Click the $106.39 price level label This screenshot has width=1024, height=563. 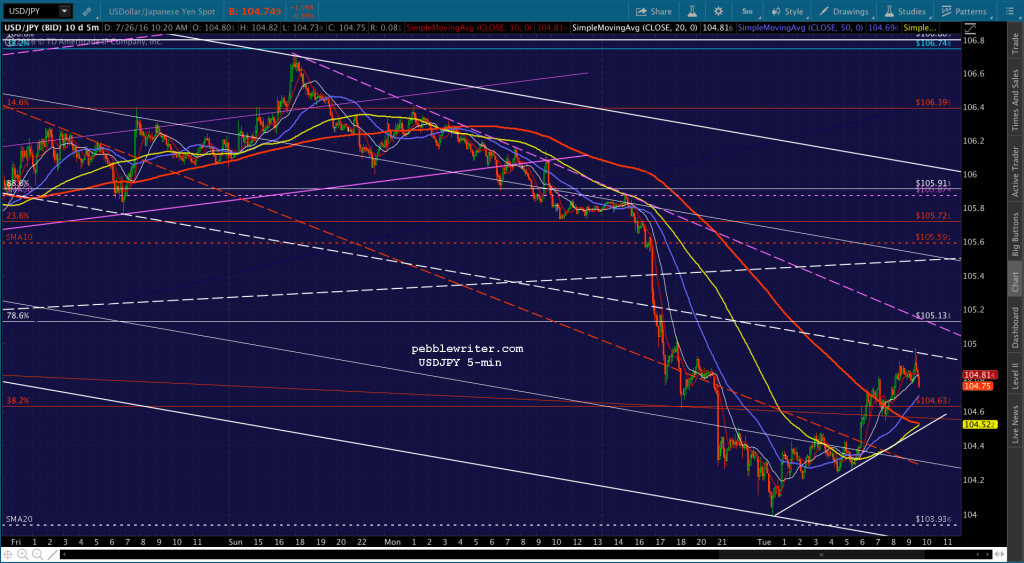click(x=932, y=103)
